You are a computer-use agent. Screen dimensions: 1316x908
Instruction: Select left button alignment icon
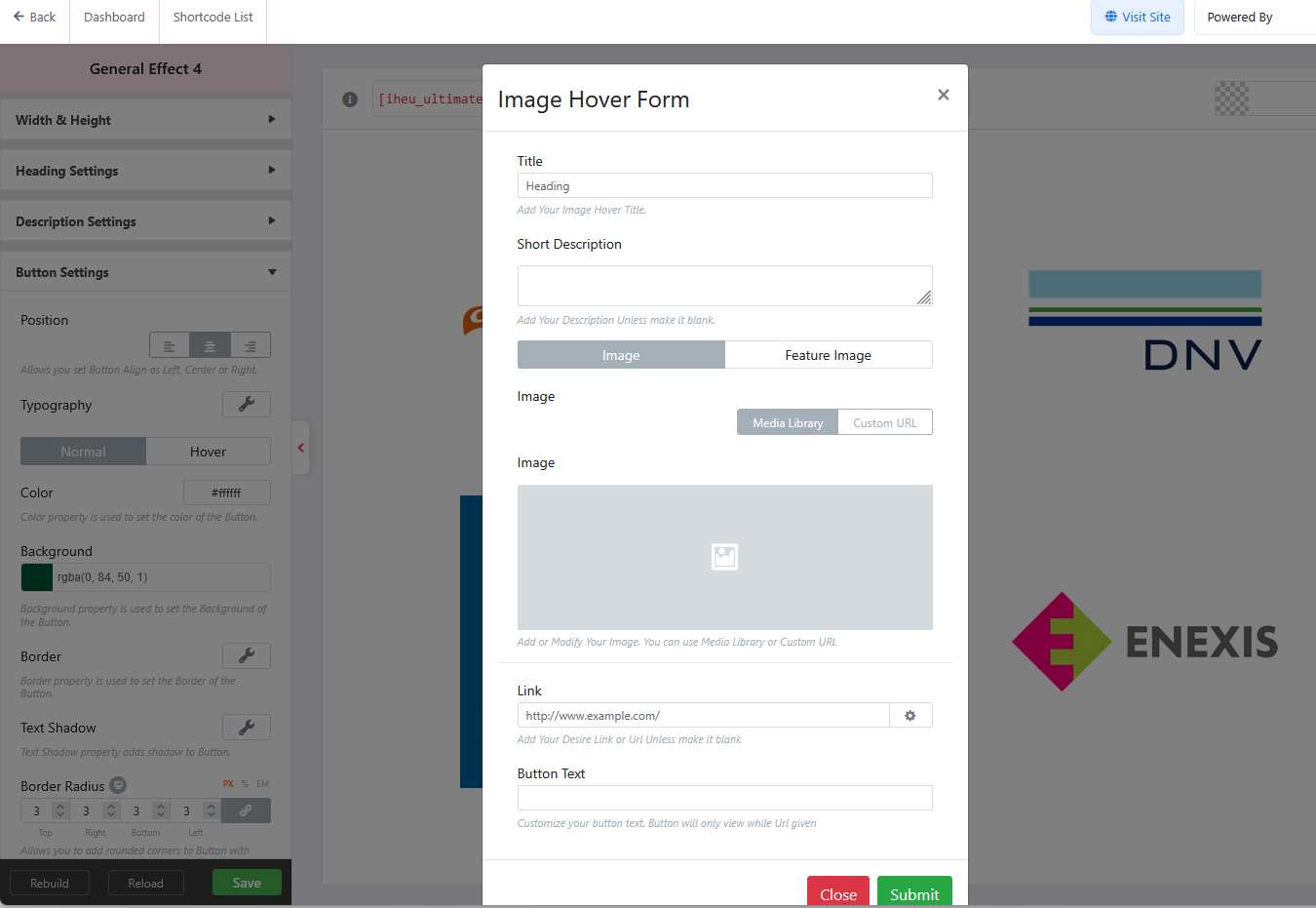click(x=170, y=346)
